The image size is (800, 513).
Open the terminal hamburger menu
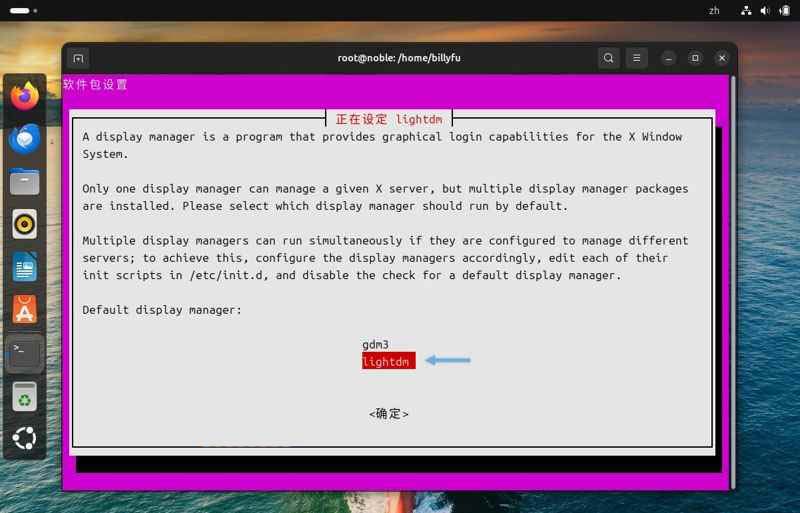click(x=638, y=58)
